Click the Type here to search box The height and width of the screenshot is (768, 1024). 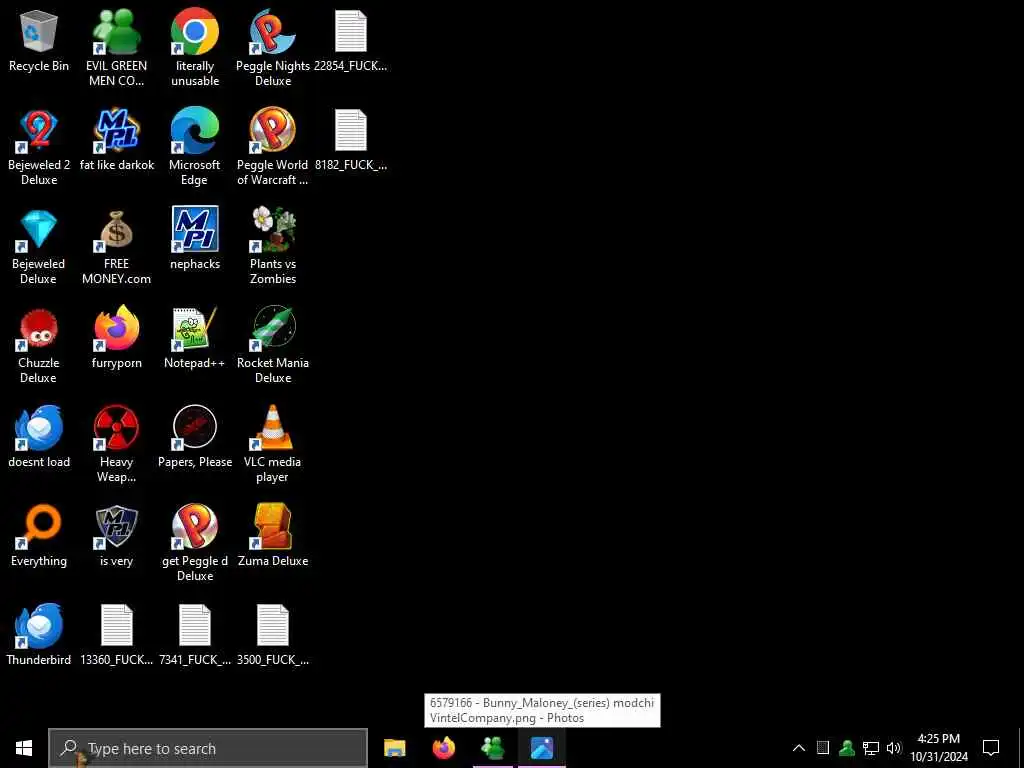[208, 748]
